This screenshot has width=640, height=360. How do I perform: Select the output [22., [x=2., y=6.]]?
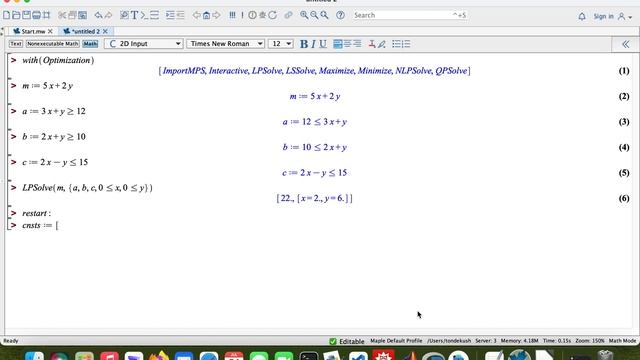pyautogui.click(x=314, y=198)
